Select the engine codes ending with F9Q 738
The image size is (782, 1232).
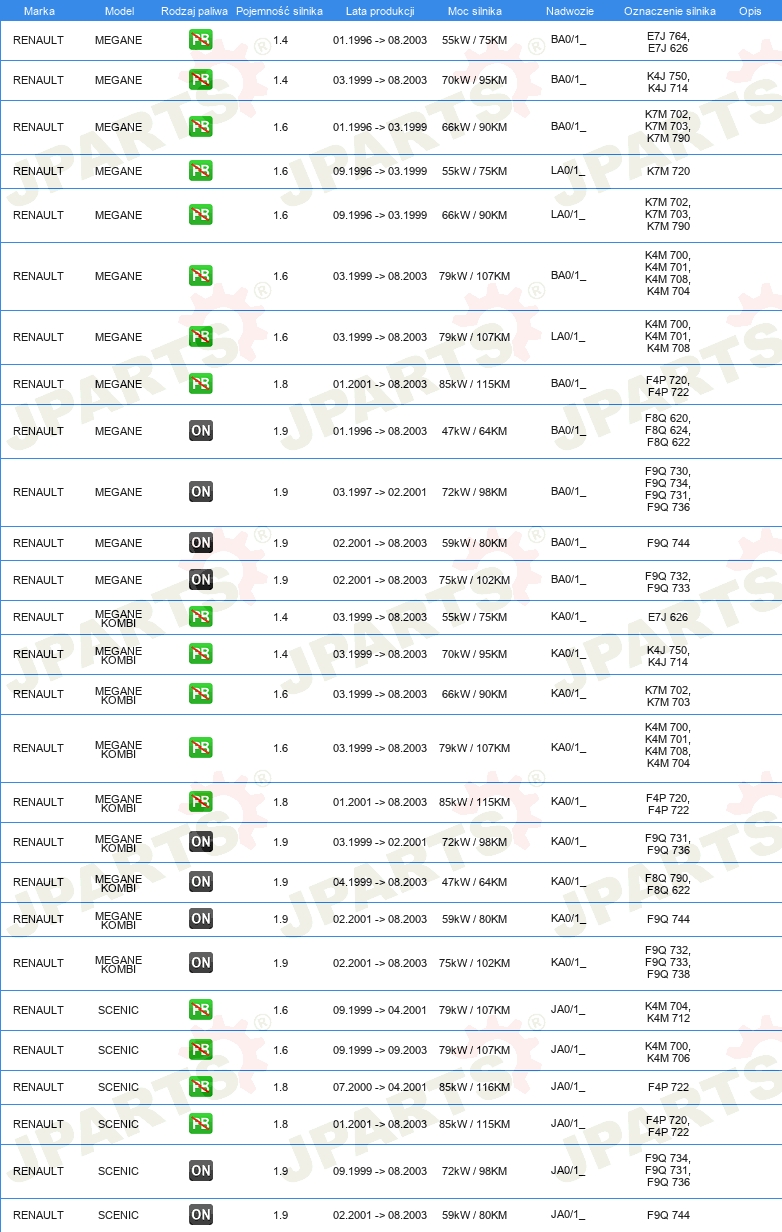[668, 962]
